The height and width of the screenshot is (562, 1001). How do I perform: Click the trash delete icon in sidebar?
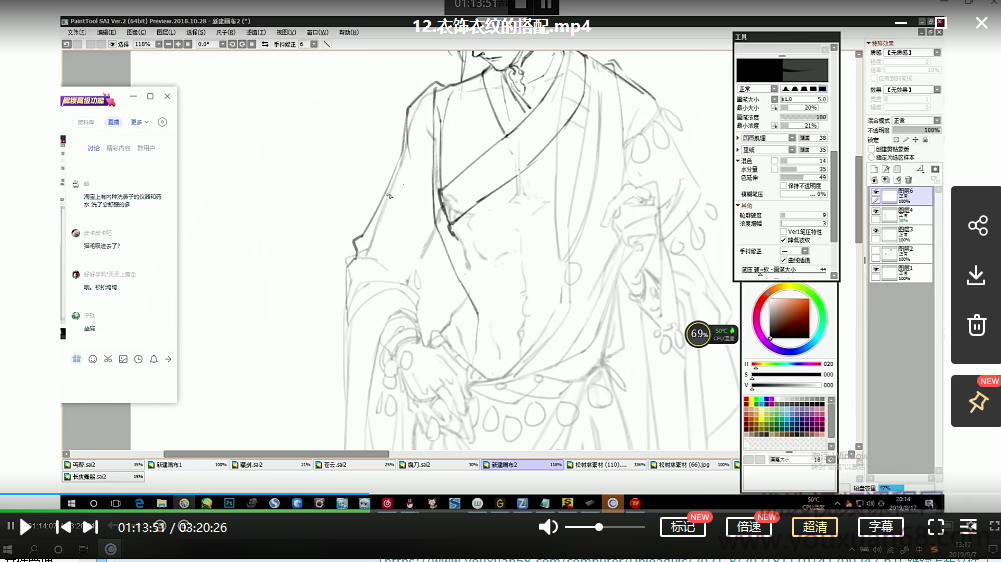point(977,325)
